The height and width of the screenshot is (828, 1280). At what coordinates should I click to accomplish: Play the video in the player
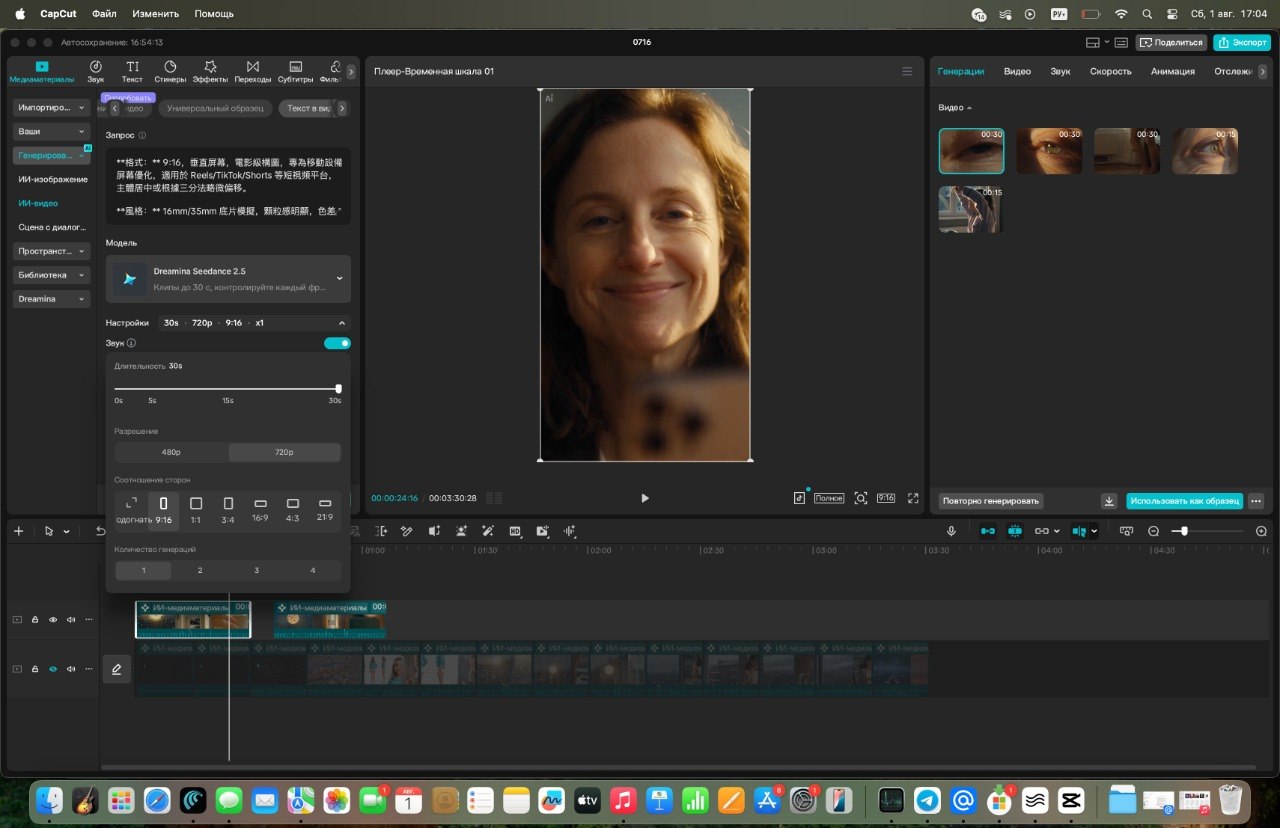click(x=645, y=498)
